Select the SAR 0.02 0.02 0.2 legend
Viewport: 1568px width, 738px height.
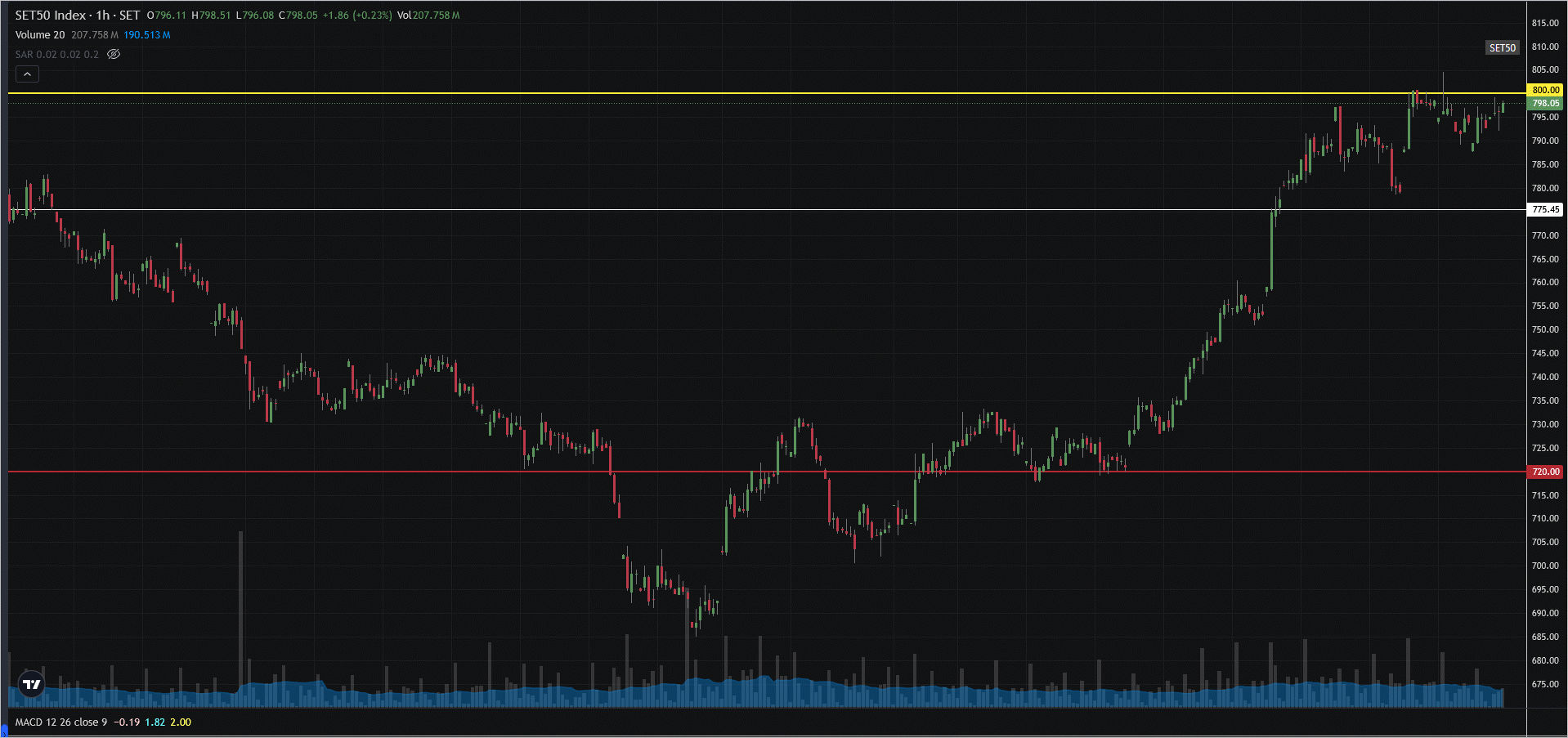tap(56, 55)
